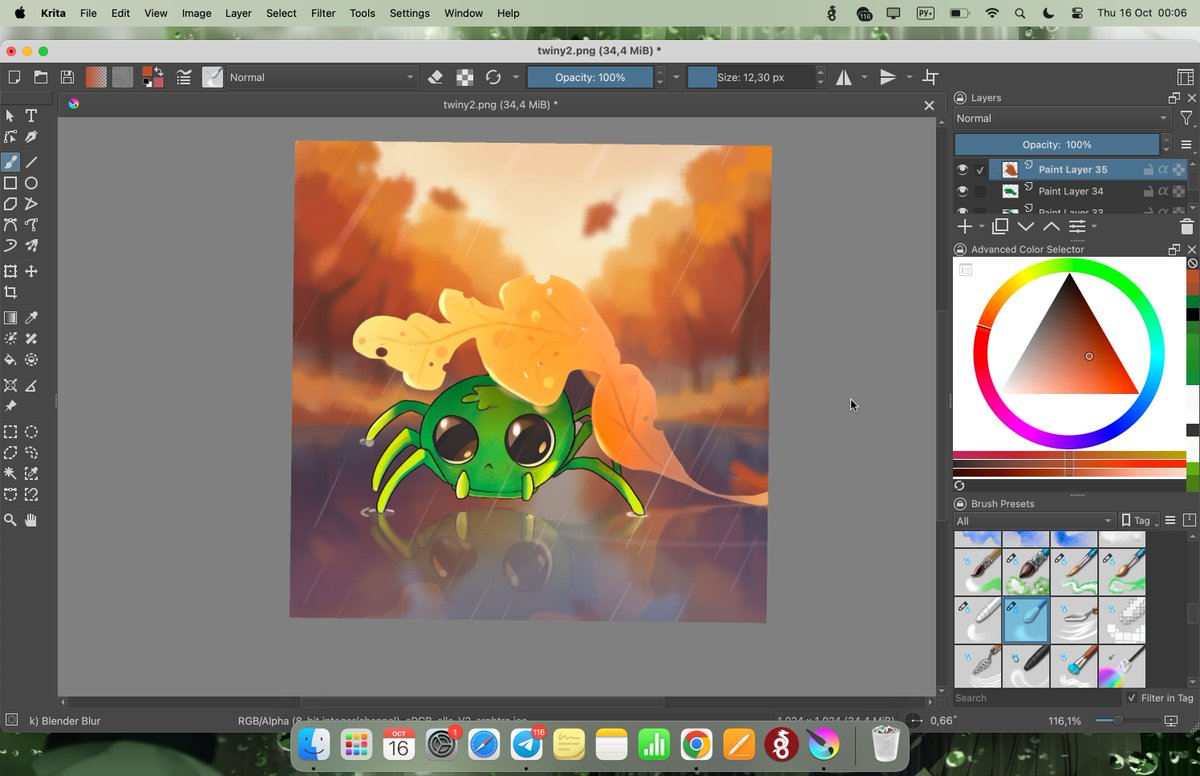Viewport: 1200px width, 776px height.
Task: Select the Freehand Brush tool
Action: (x=10, y=161)
